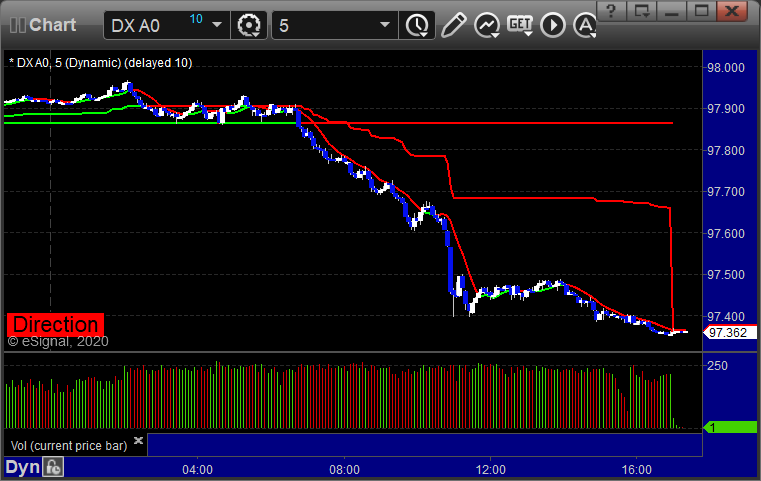Expand the interval 5 dropdown arrow
This screenshot has height=481, width=761.
click(385, 25)
